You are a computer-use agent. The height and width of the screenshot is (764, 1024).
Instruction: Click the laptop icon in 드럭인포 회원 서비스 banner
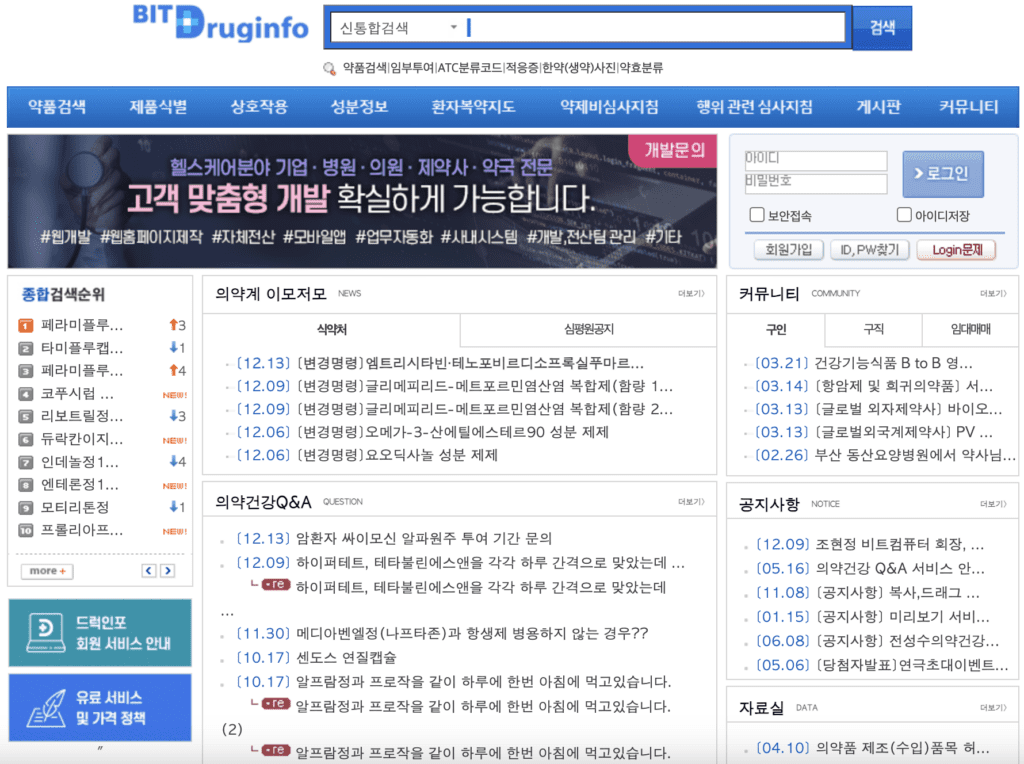pyautogui.click(x=46, y=633)
